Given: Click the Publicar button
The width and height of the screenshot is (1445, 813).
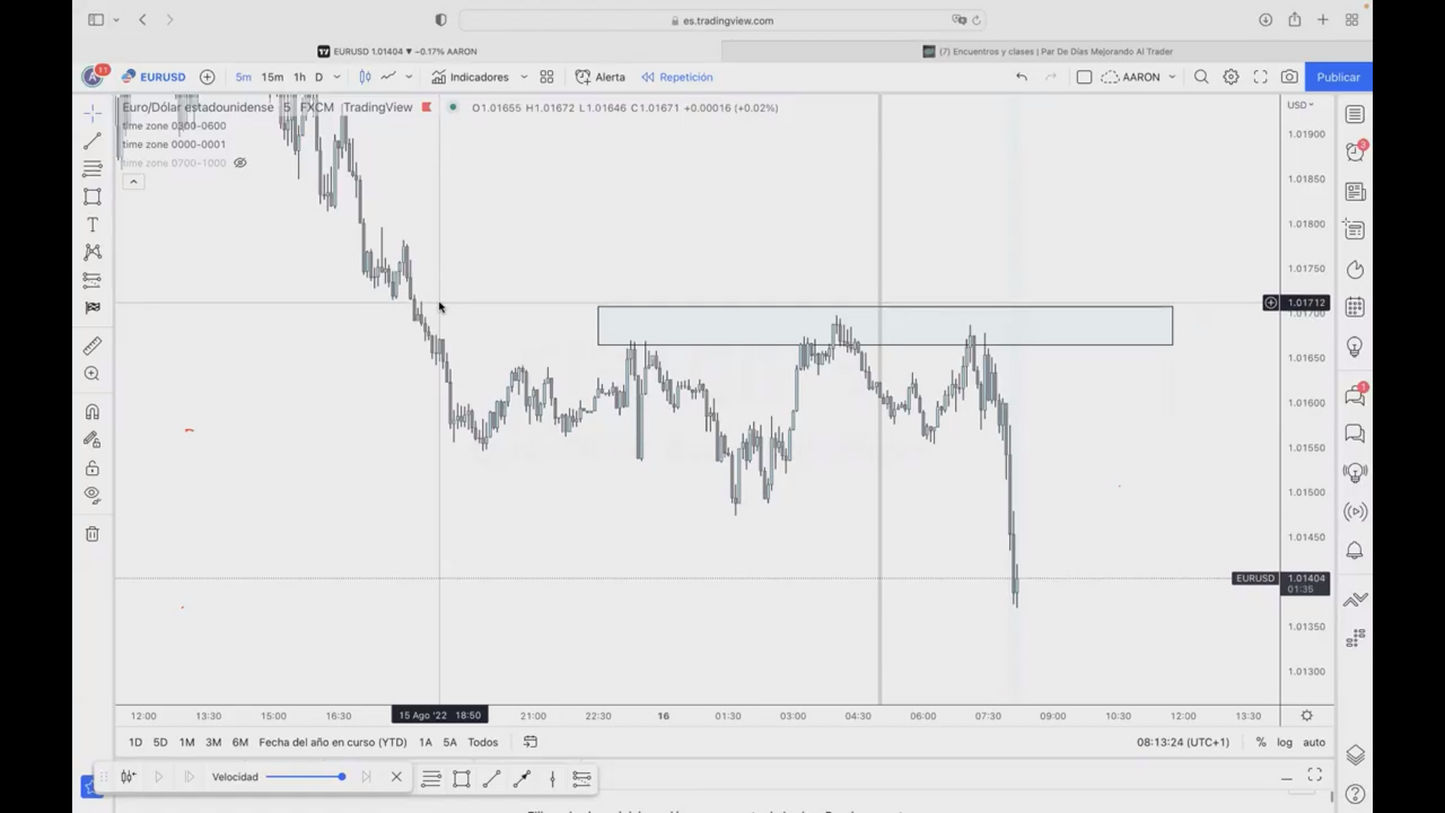Looking at the screenshot, I should click(1337, 77).
